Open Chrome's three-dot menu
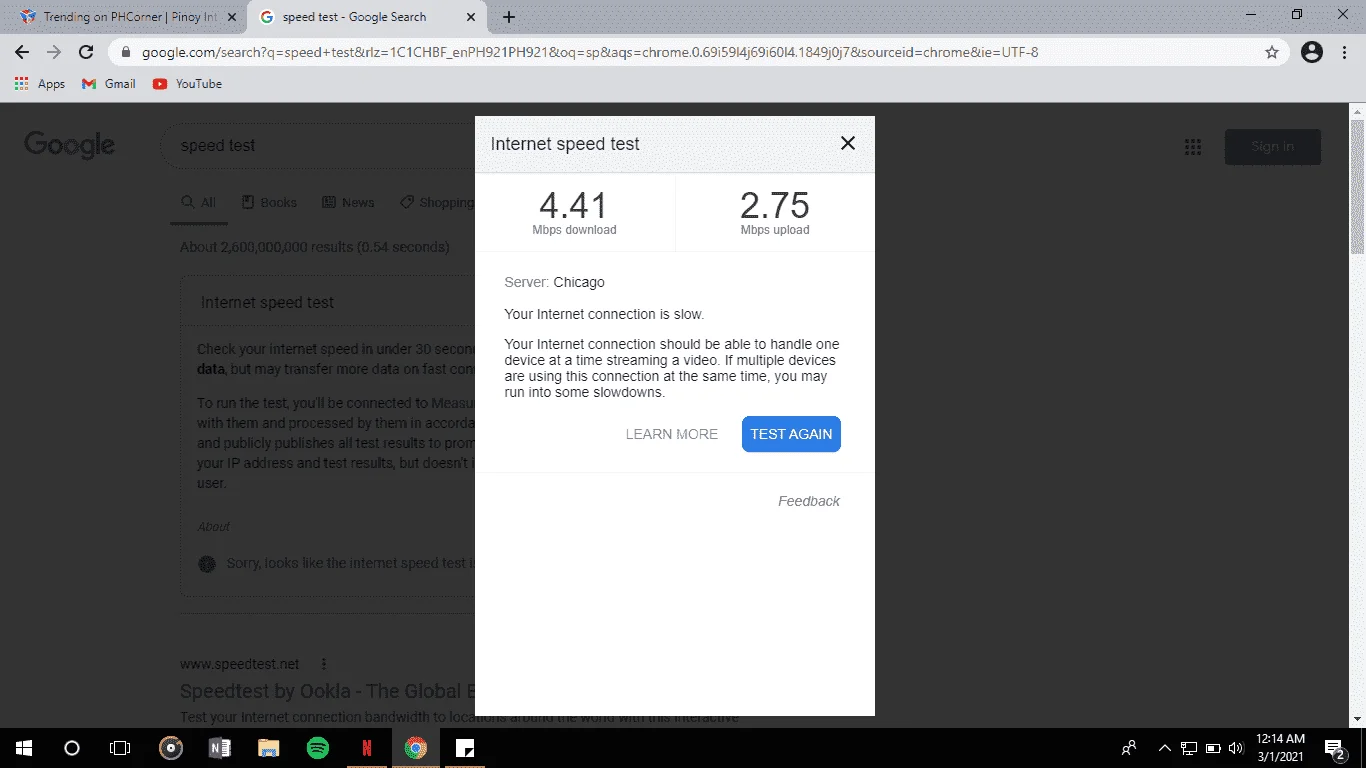Image resolution: width=1366 pixels, height=768 pixels. pyautogui.click(x=1345, y=52)
